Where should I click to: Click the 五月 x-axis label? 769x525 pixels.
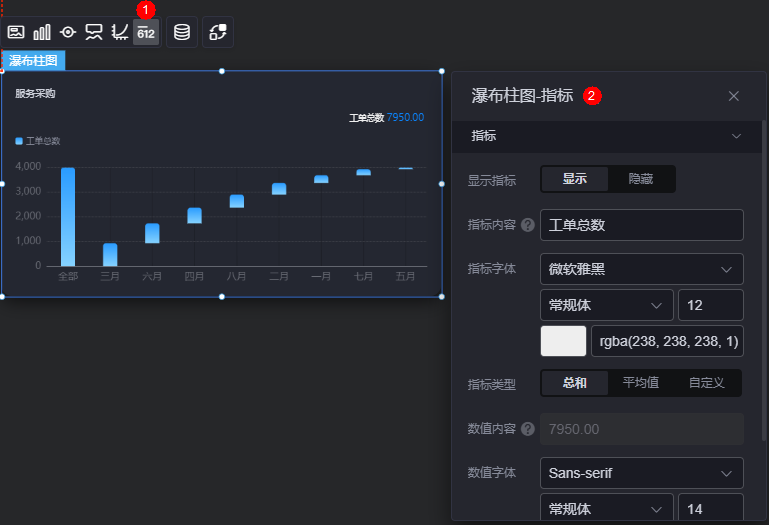click(405, 277)
